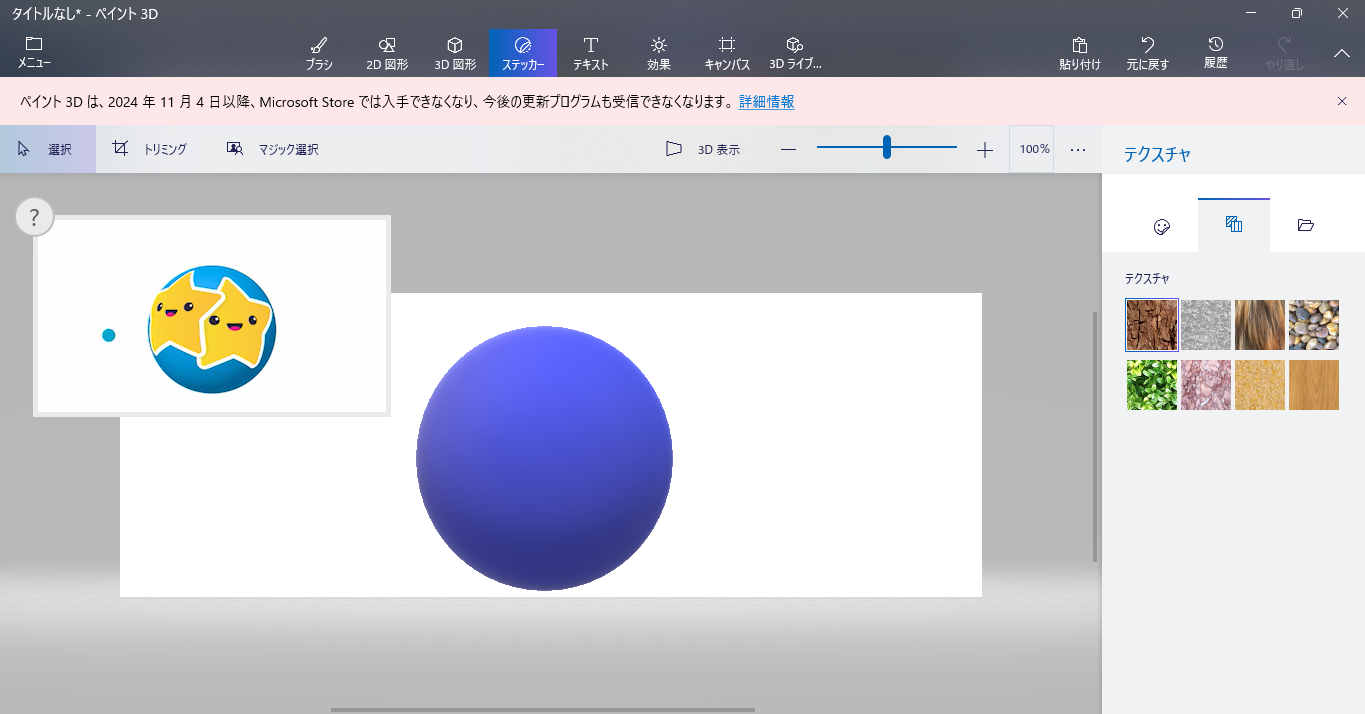
Task: Open the Menu (メニュー) folder
Action: click(34, 53)
